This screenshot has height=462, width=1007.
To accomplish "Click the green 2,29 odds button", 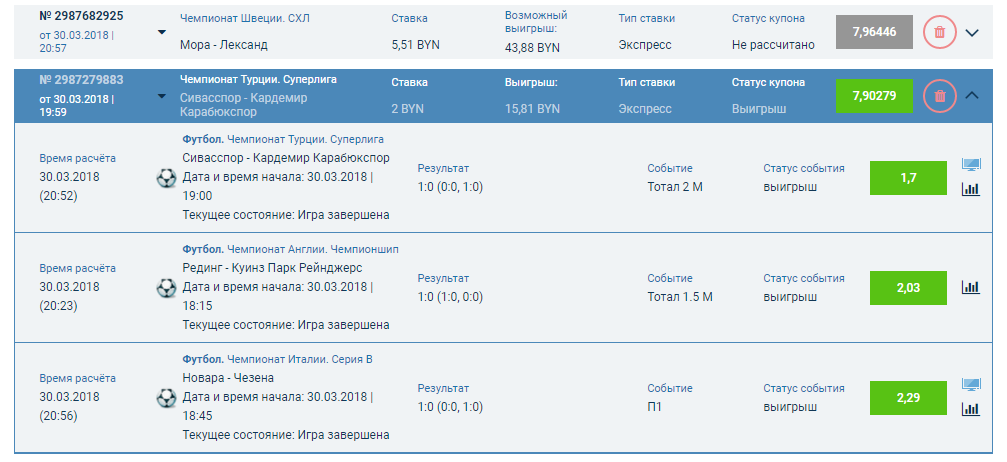I will click(908, 398).
